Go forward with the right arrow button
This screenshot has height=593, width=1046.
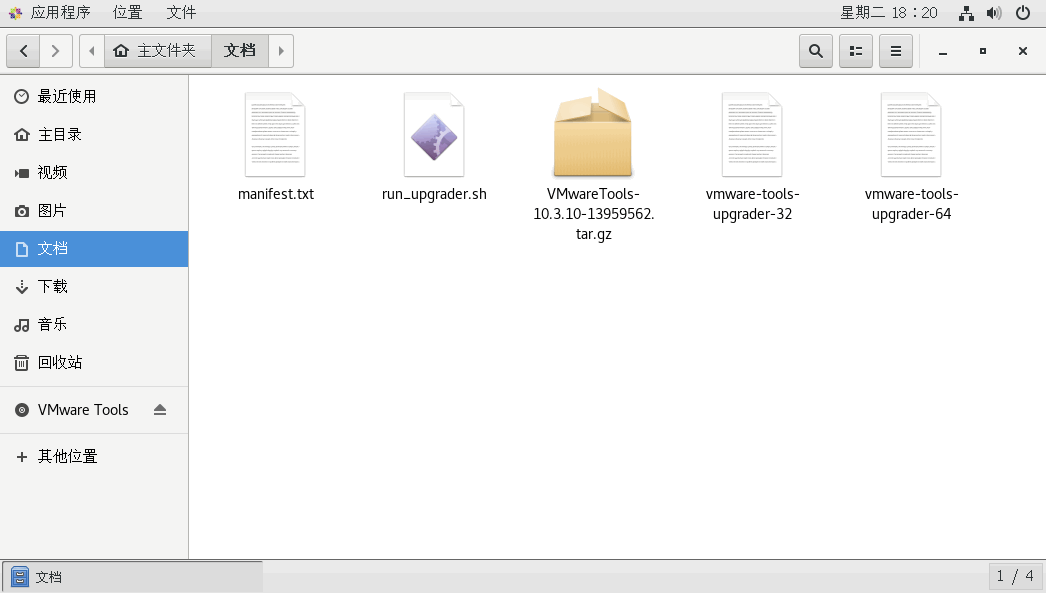coord(56,51)
